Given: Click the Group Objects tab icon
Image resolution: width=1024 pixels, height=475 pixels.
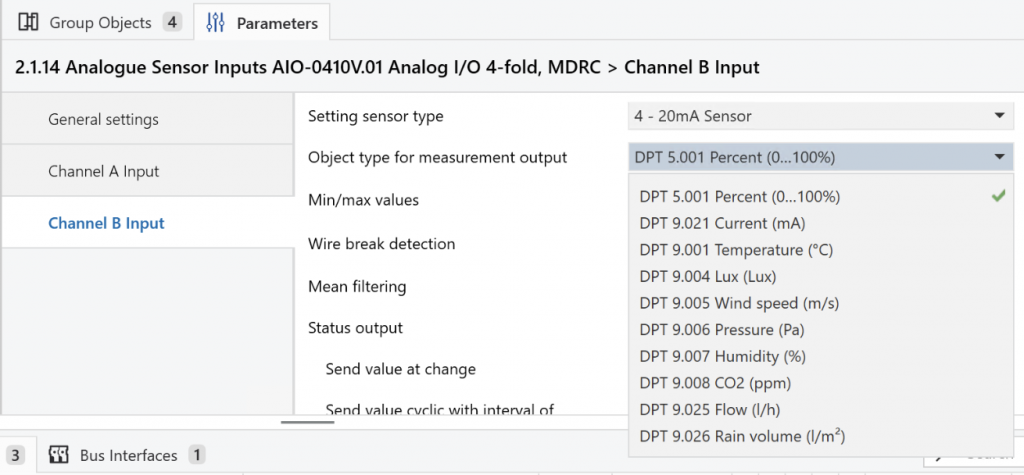Looking at the screenshot, I should tap(29, 22).
